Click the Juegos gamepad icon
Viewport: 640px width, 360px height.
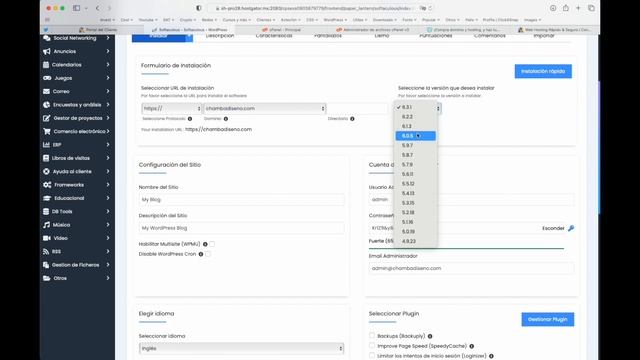click(47, 78)
